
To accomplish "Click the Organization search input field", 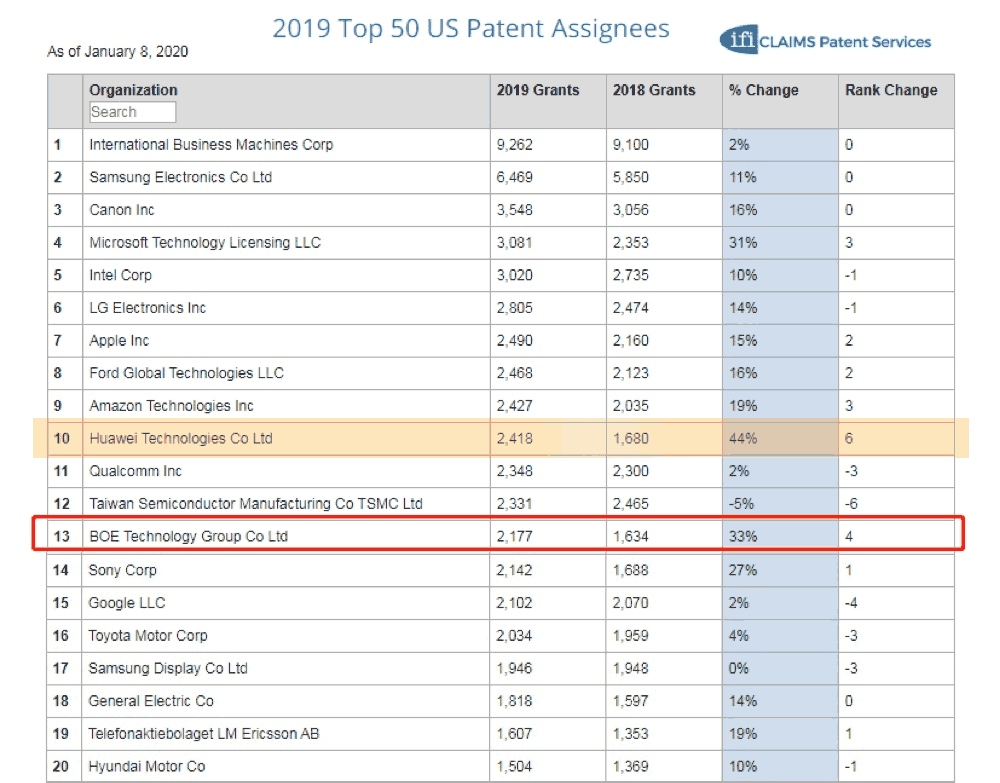I will 132,112.
